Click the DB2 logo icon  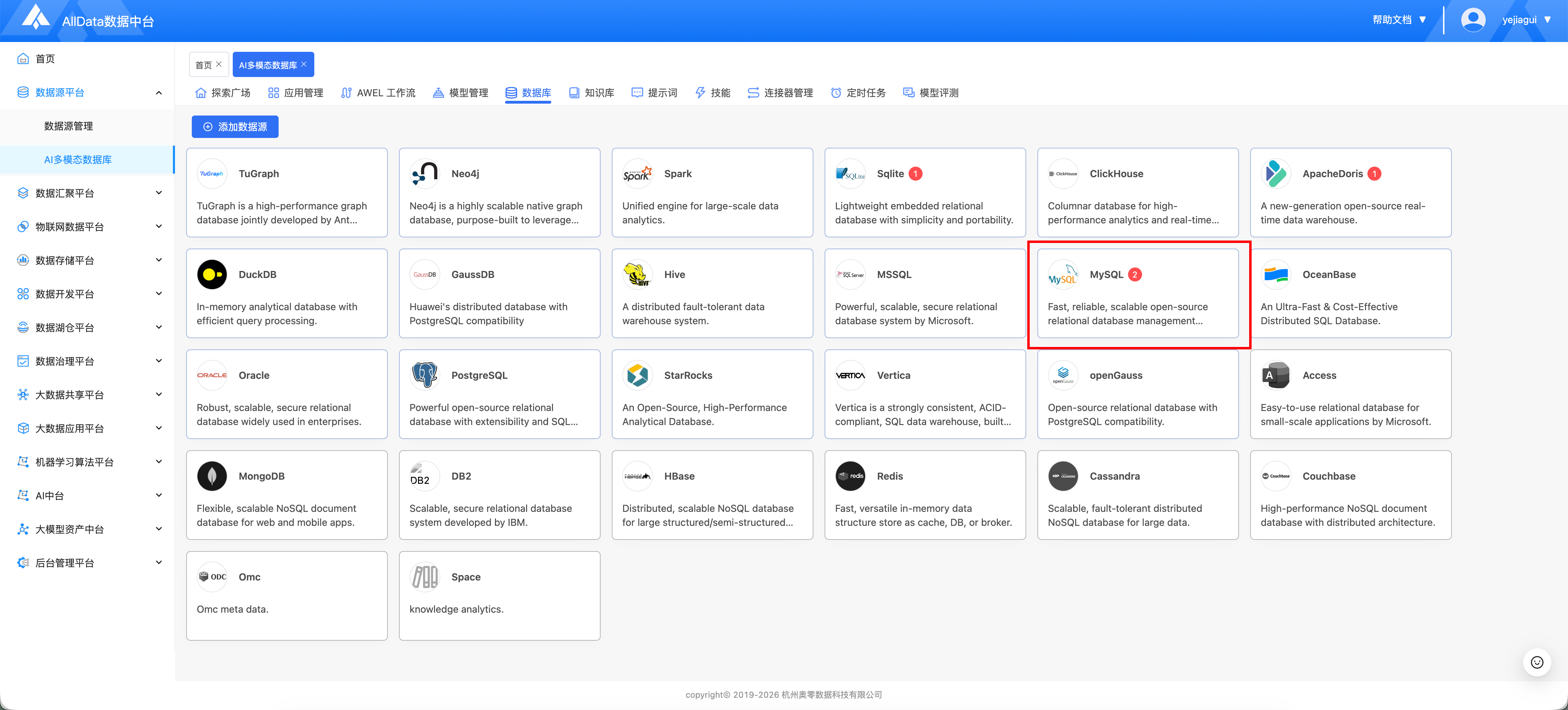click(x=425, y=476)
